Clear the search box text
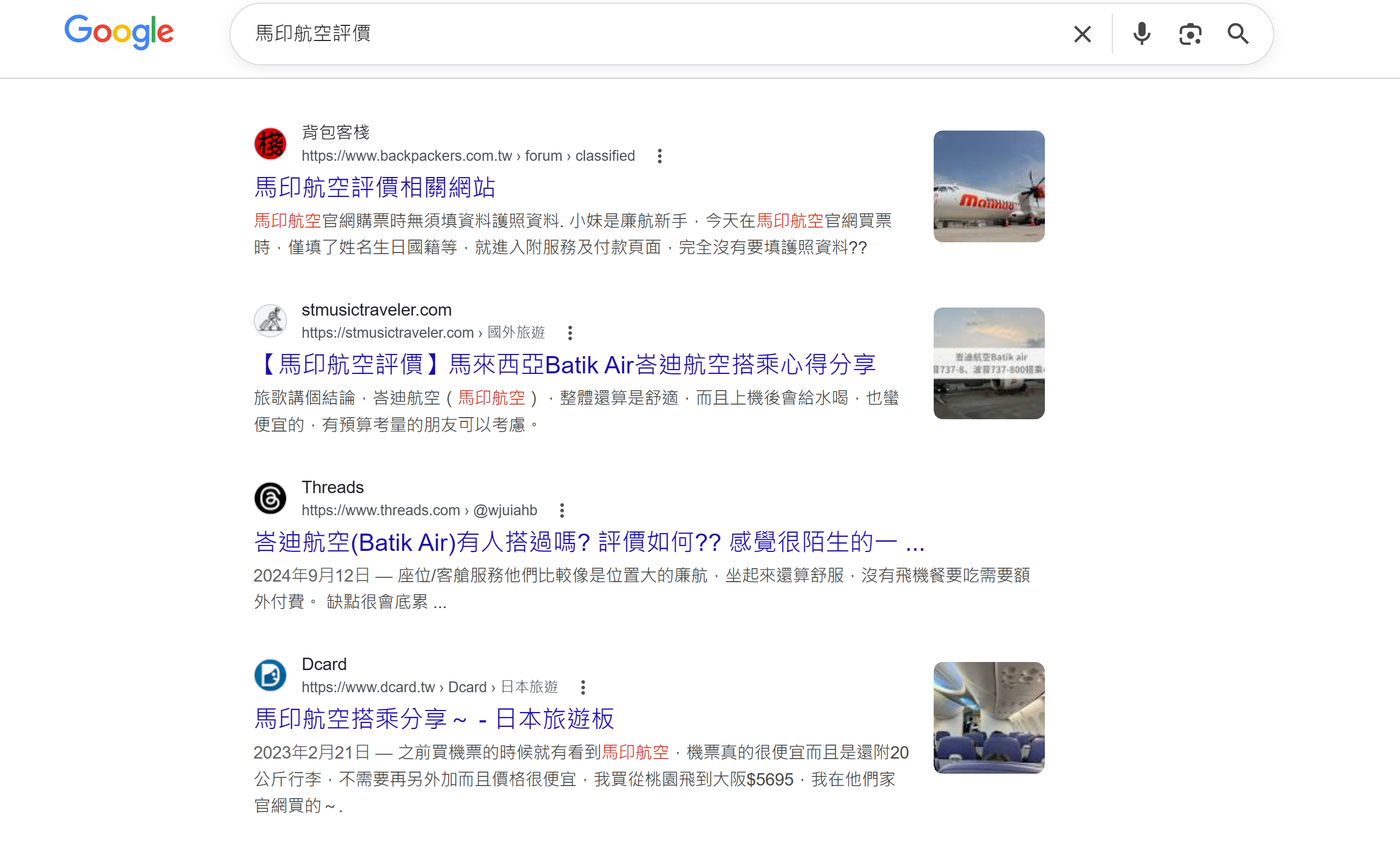Viewport: 1400px width, 853px height. tap(1082, 34)
